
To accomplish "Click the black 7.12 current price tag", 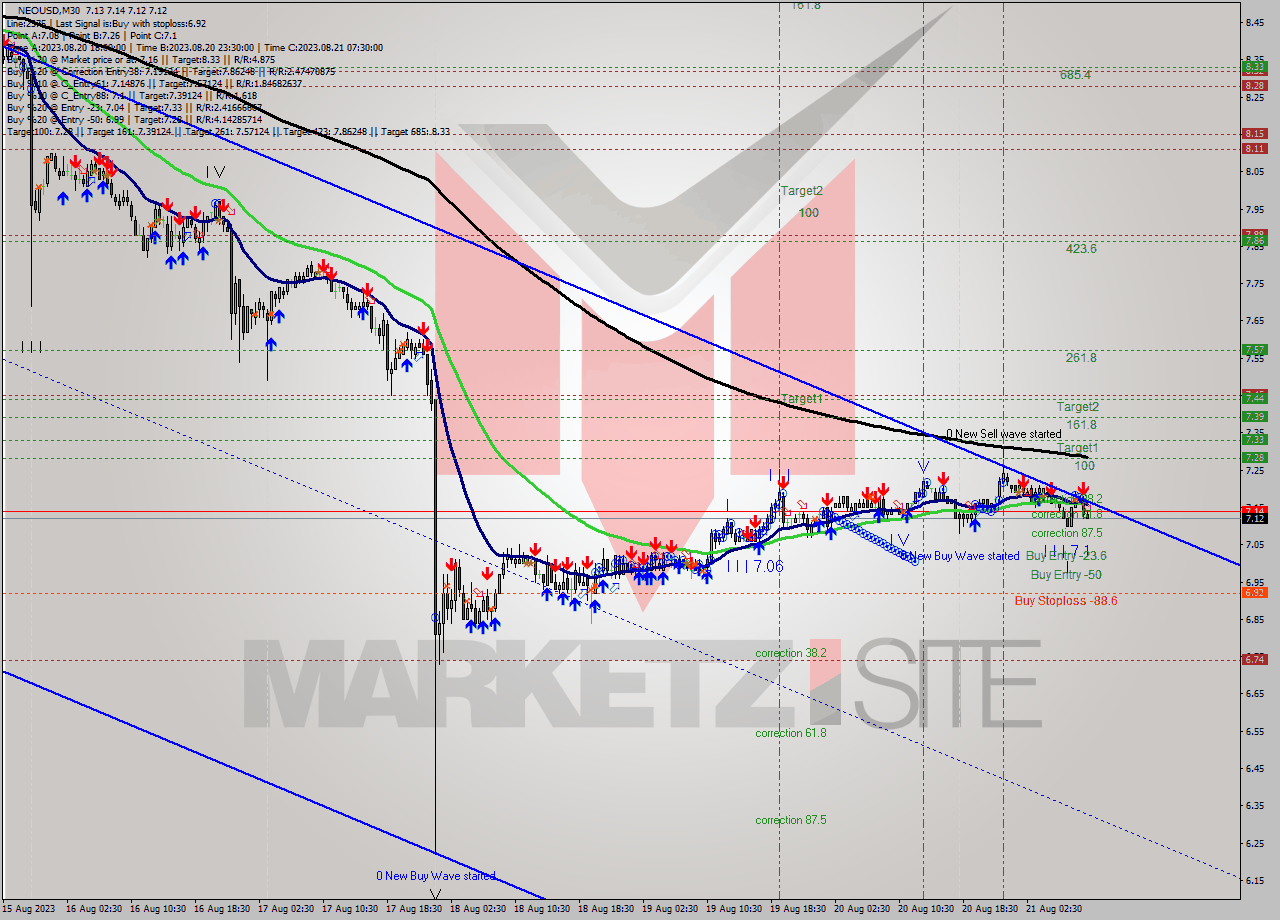I will (x=1254, y=518).
